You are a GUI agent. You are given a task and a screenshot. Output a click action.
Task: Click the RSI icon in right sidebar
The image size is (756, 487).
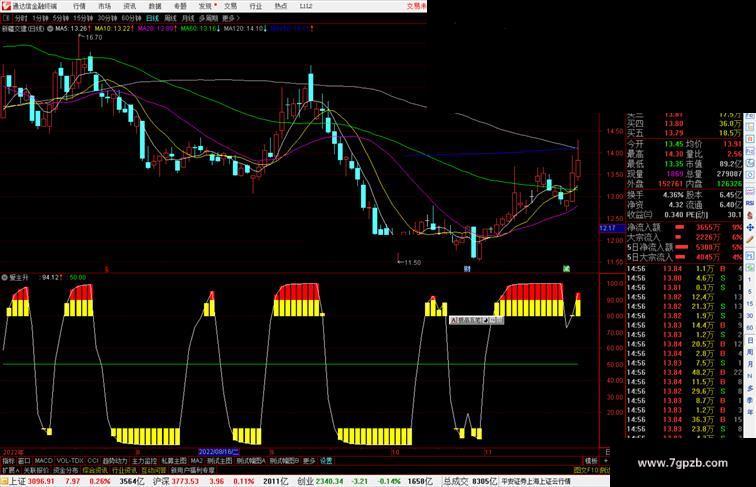coord(750,203)
